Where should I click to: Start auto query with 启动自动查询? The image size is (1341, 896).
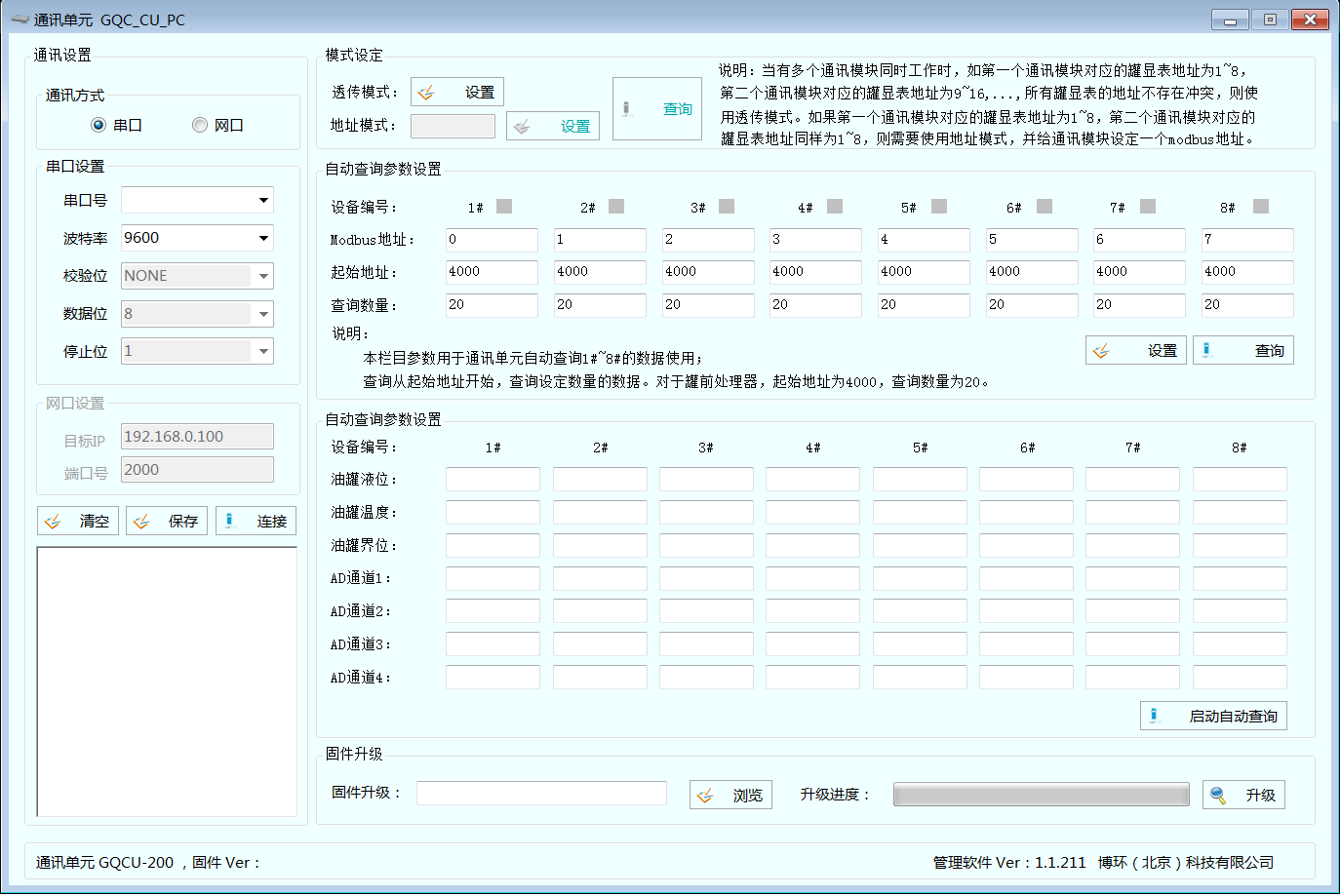(1214, 716)
